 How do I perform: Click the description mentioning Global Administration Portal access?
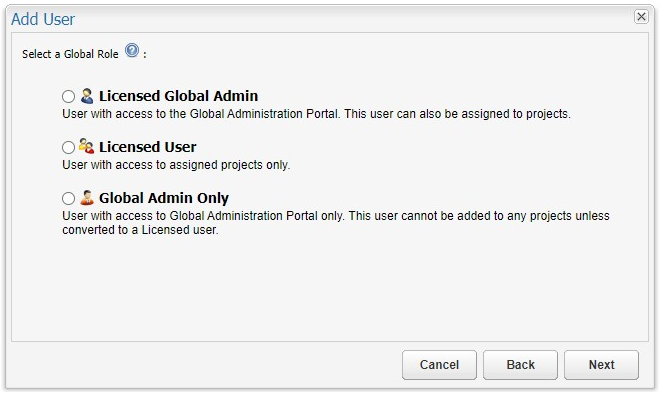316,114
